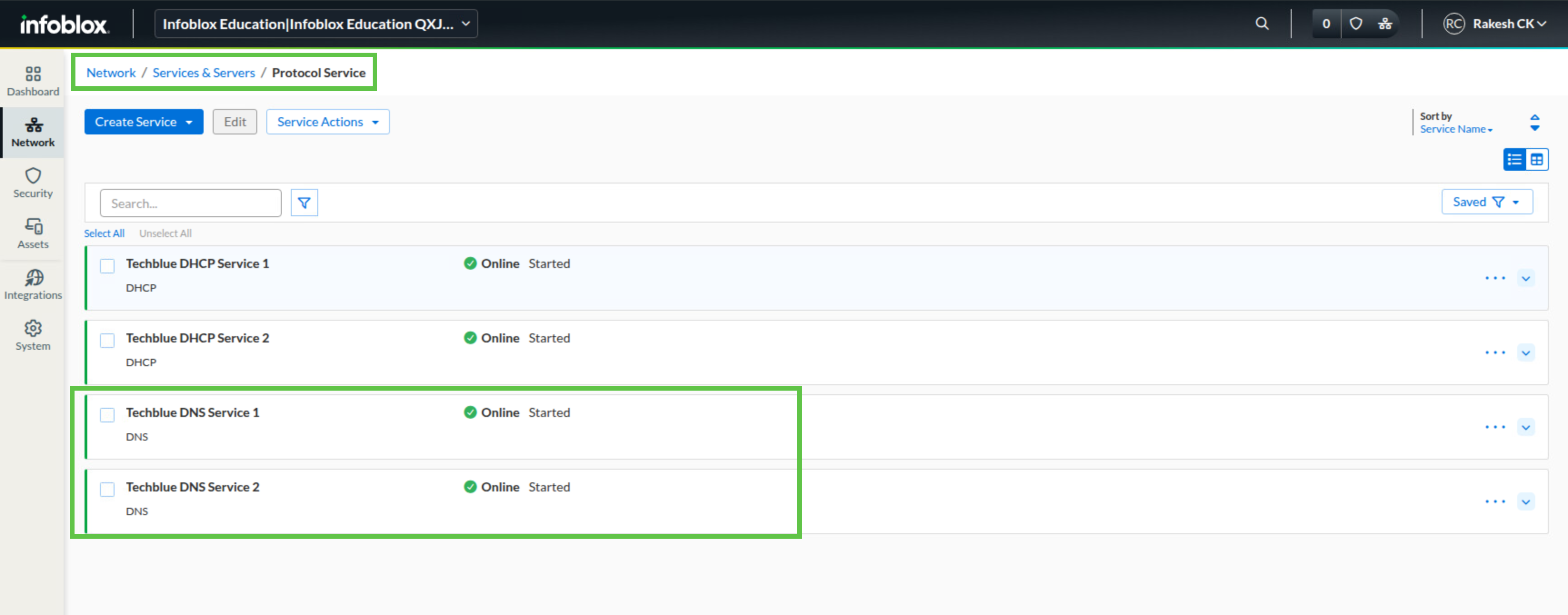Change Sort by Service Name option

click(1456, 129)
